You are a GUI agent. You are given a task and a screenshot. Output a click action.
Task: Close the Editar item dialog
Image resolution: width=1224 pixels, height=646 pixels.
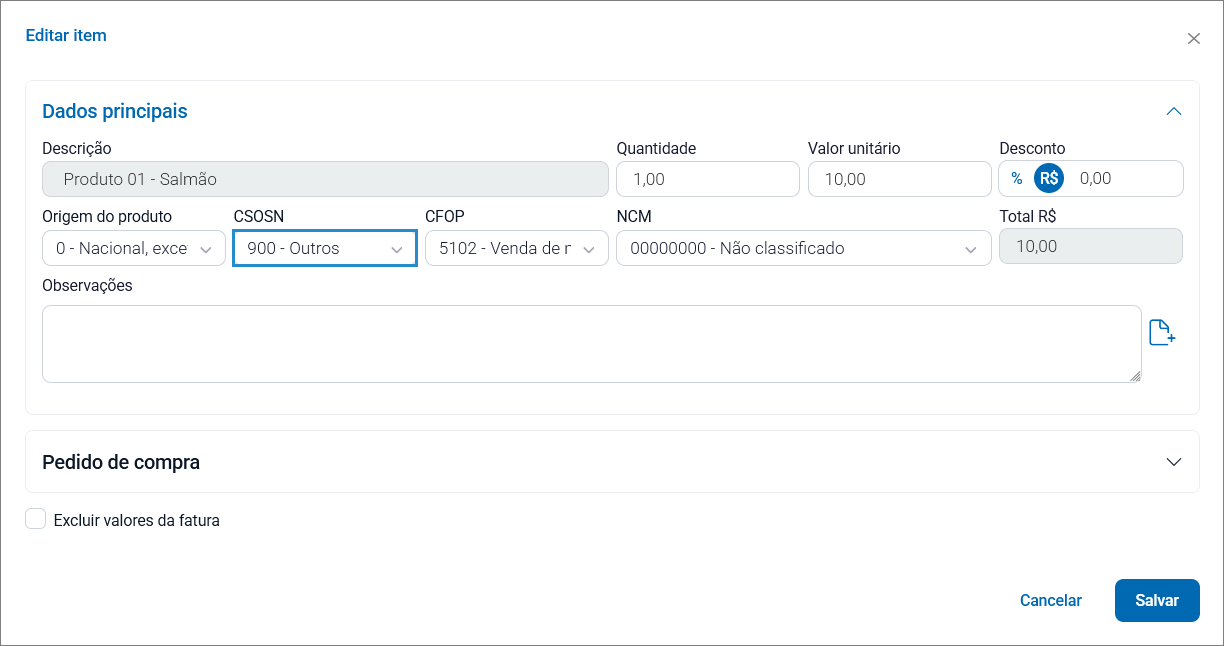click(x=1193, y=39)
